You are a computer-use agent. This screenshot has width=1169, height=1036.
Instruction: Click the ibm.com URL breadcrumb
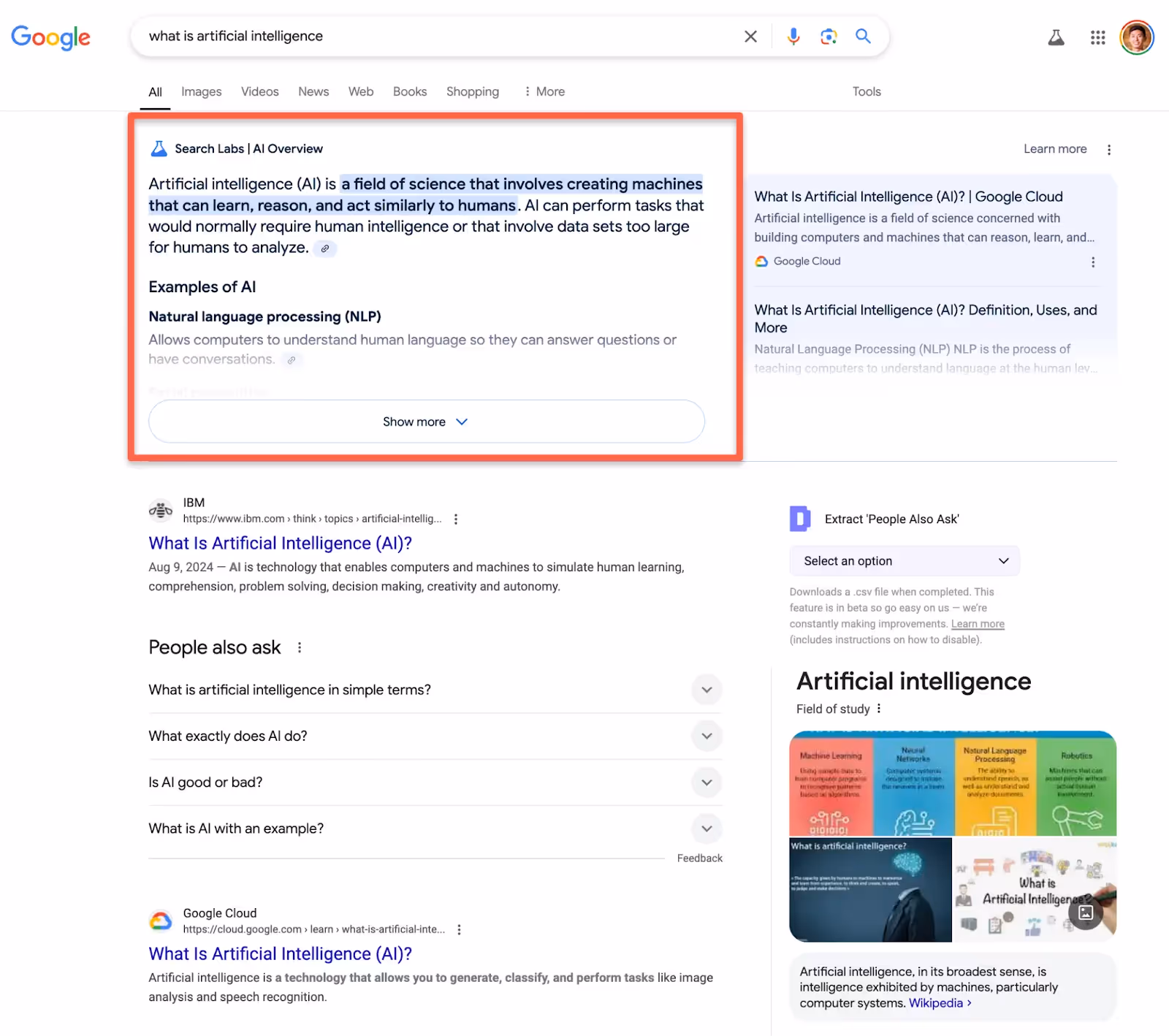[x=312, y=519]
